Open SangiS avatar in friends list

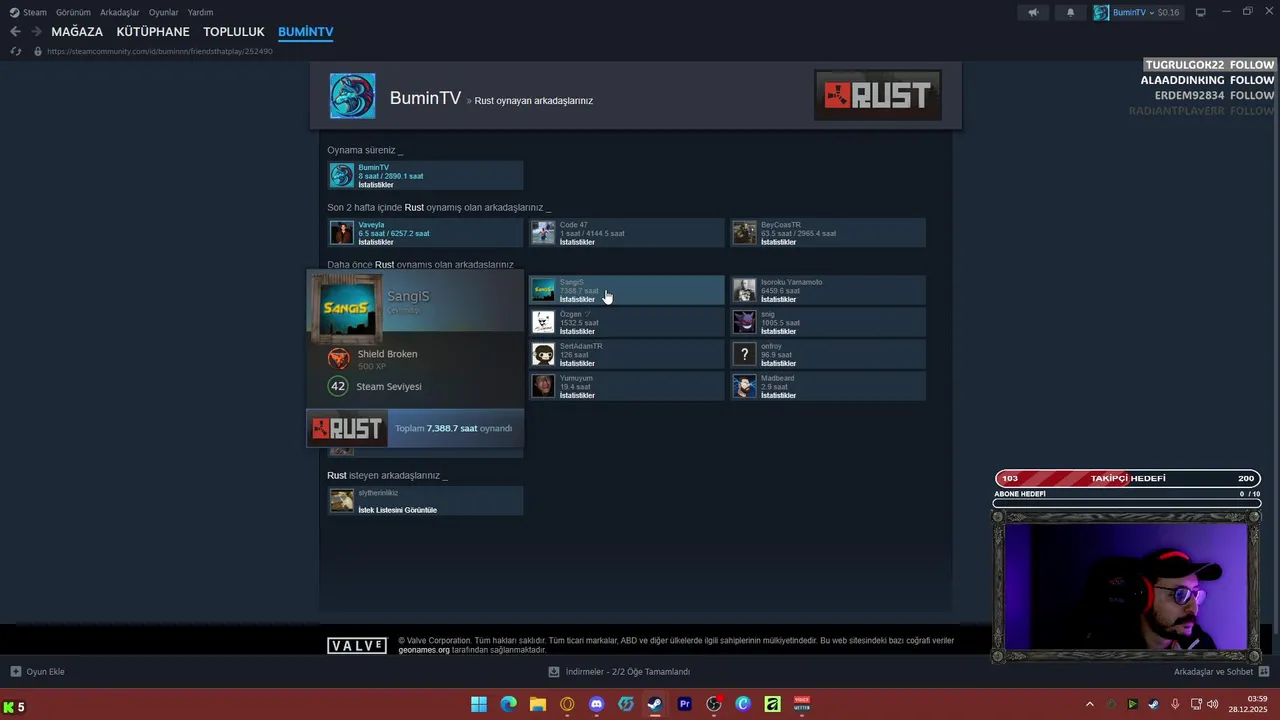coord(543,290)
